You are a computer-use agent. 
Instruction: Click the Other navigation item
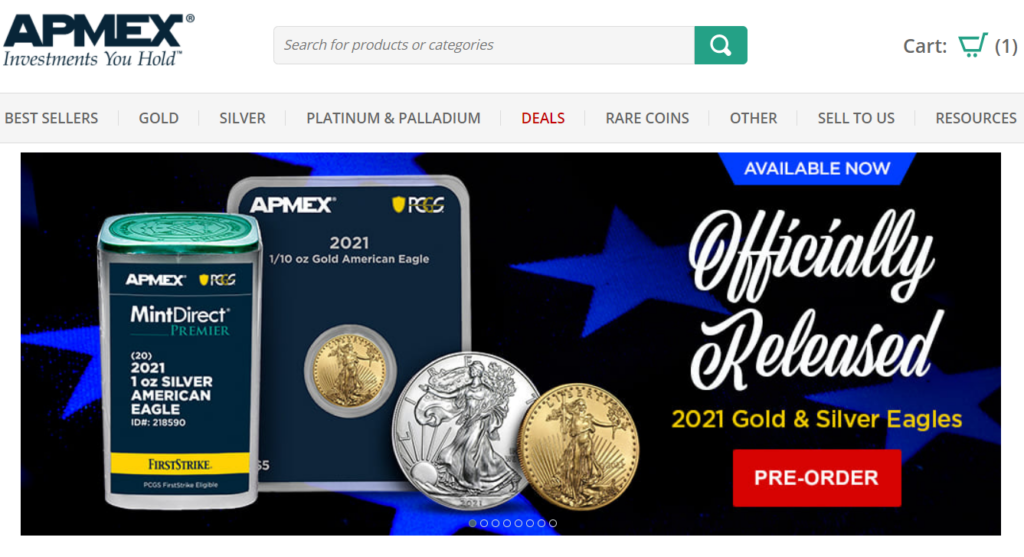(x=753, y=118)
